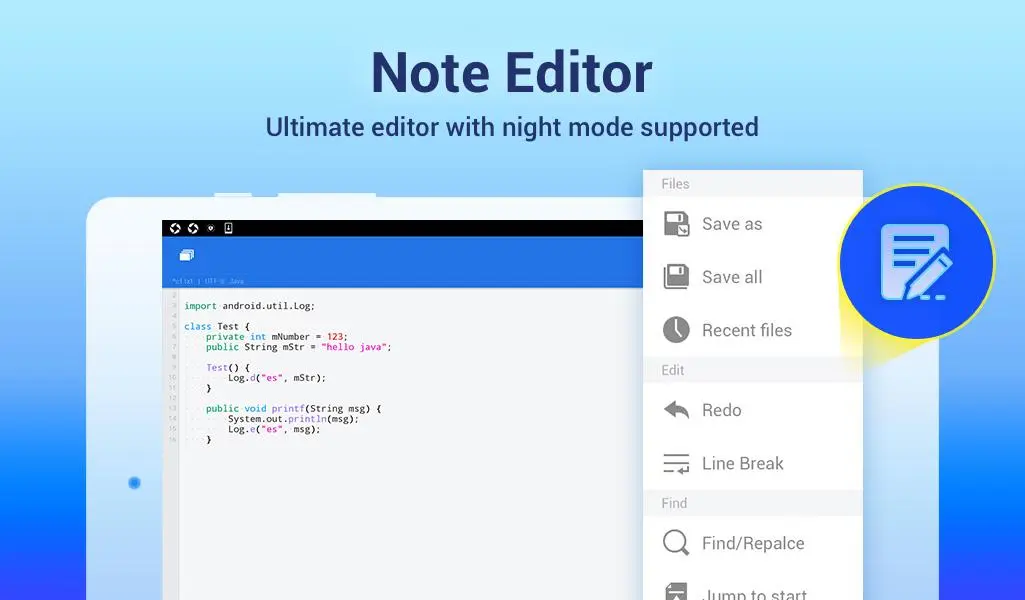Tap the rightmost device icon in status bar
Screen dimensions: 1025x600
[228, 228]
